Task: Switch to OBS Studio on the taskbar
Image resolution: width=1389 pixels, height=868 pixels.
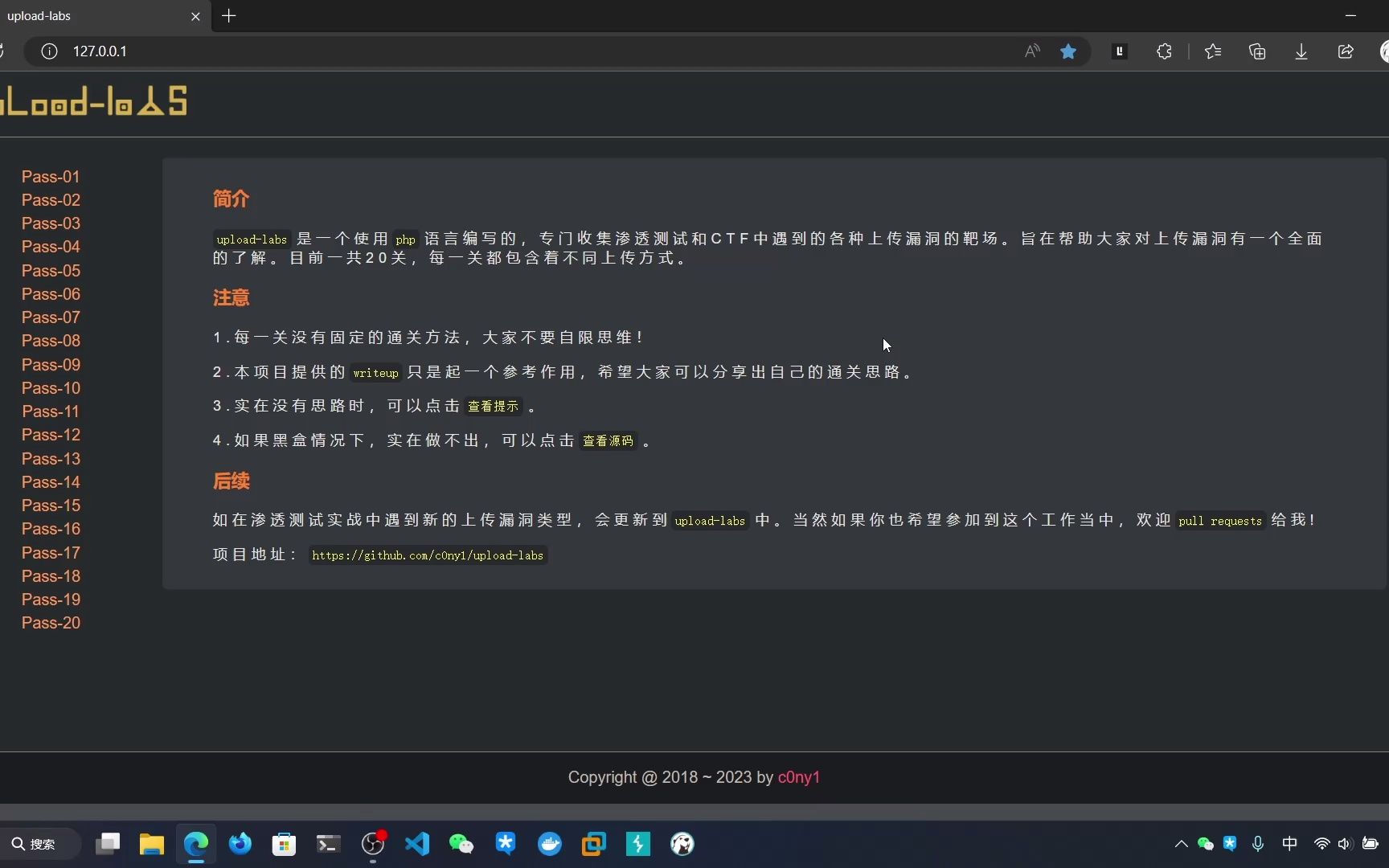Action: (x=373, y=844)
